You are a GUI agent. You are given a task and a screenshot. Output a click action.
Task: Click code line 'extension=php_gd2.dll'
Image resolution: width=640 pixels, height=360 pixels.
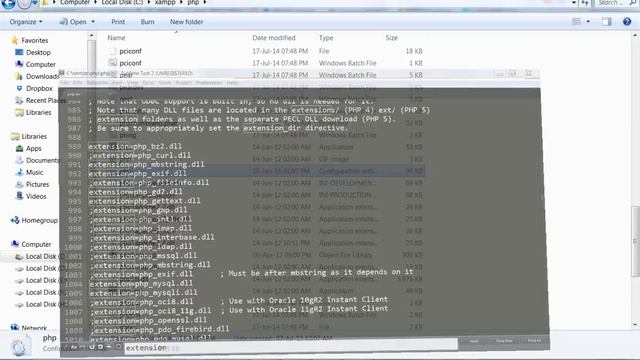(x=136, y=192)
